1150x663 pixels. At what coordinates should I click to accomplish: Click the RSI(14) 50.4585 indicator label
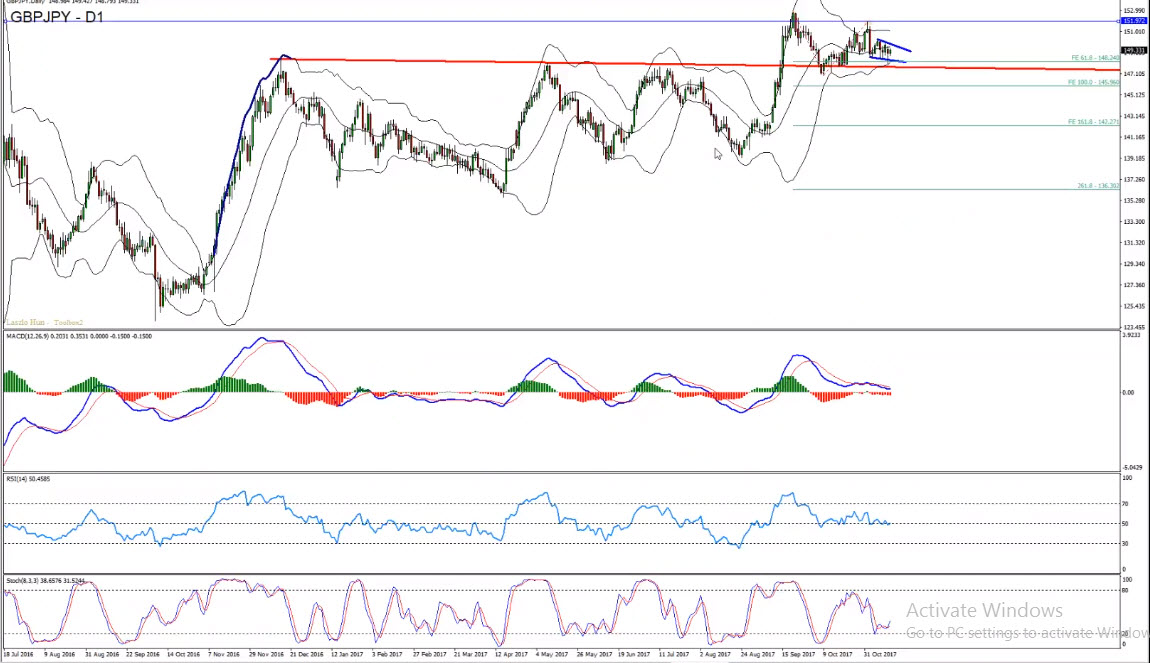(x=29, y=480)
